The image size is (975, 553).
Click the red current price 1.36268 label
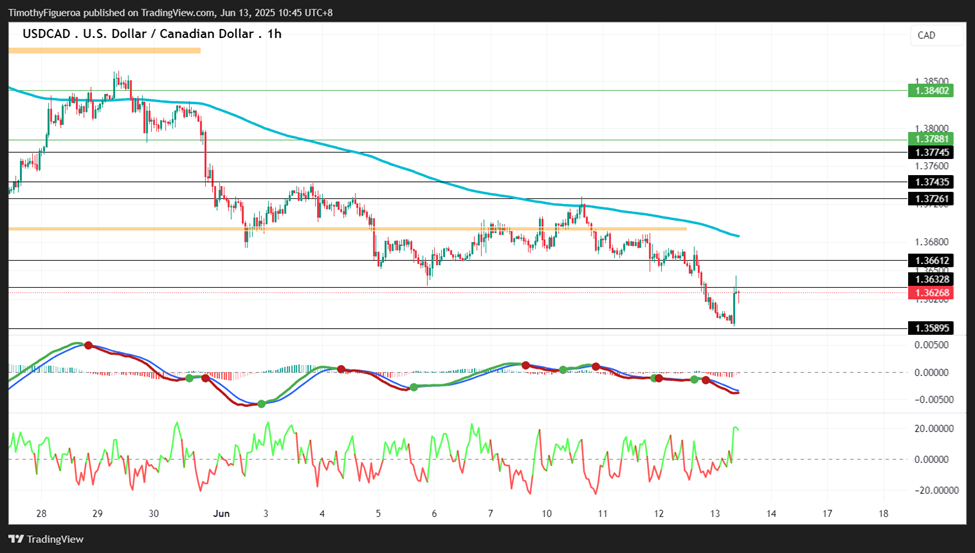pos(930,293)
